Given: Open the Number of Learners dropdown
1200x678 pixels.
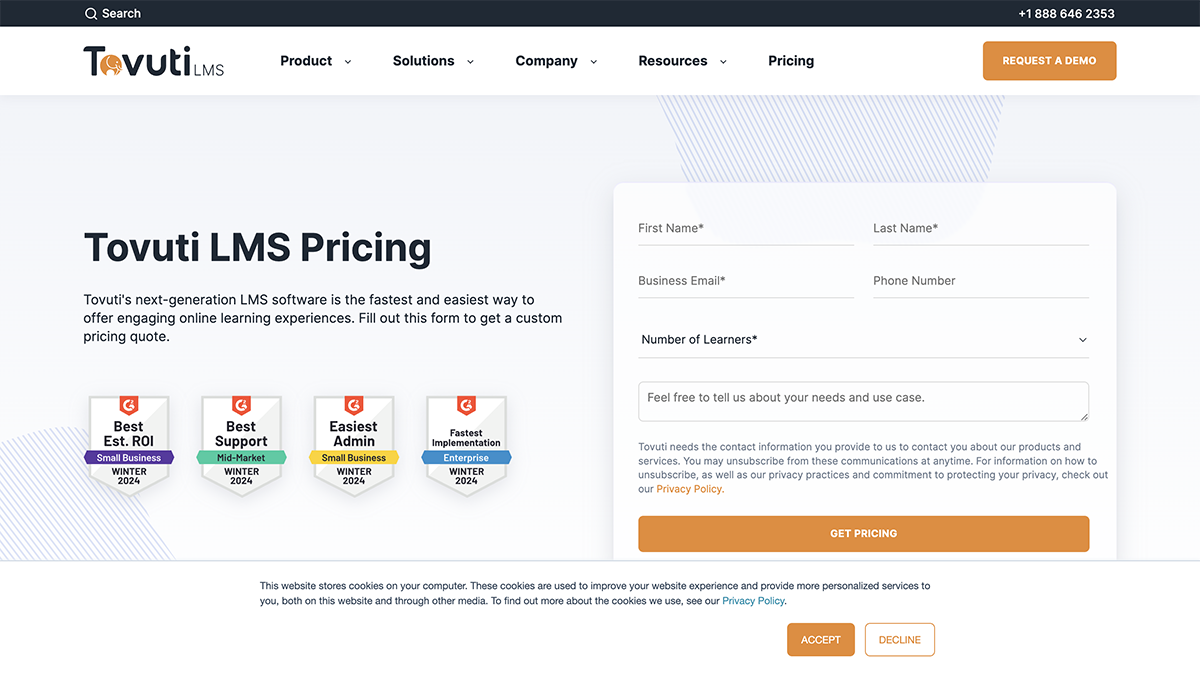Looking at the screenshot, I should (863, 339).
